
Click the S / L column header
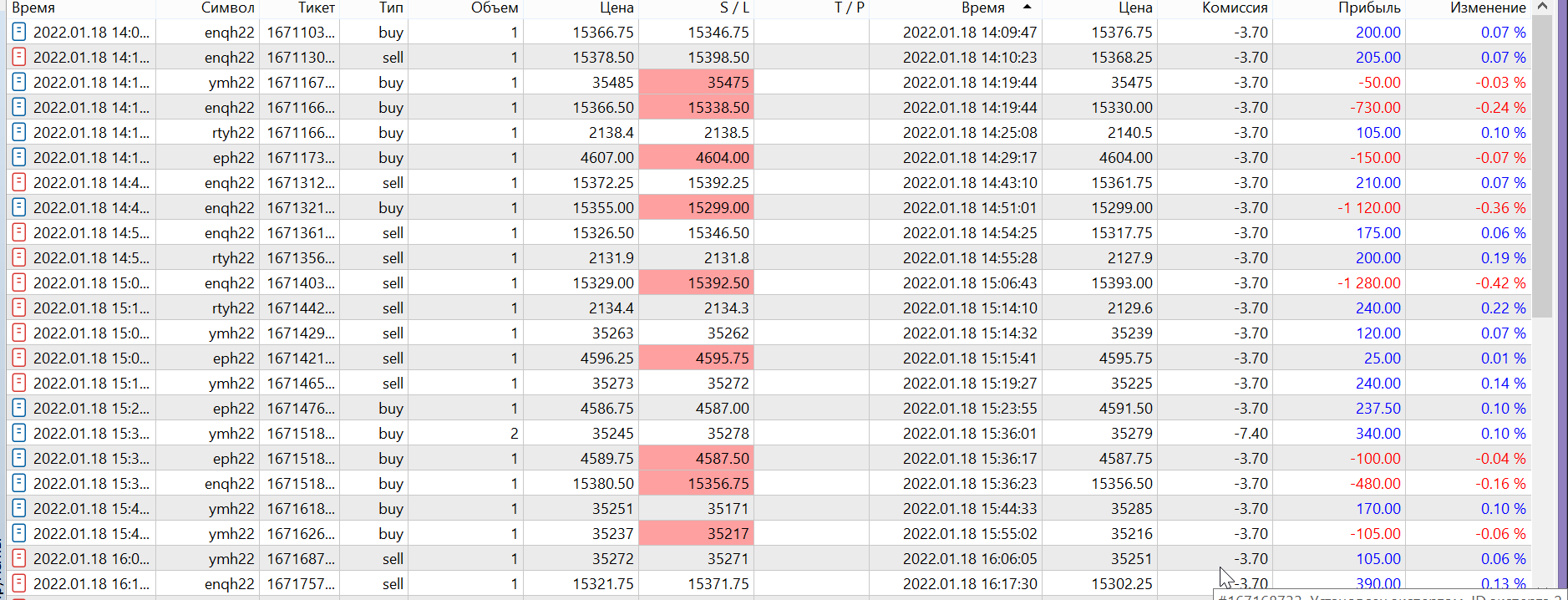click(734, 8)
